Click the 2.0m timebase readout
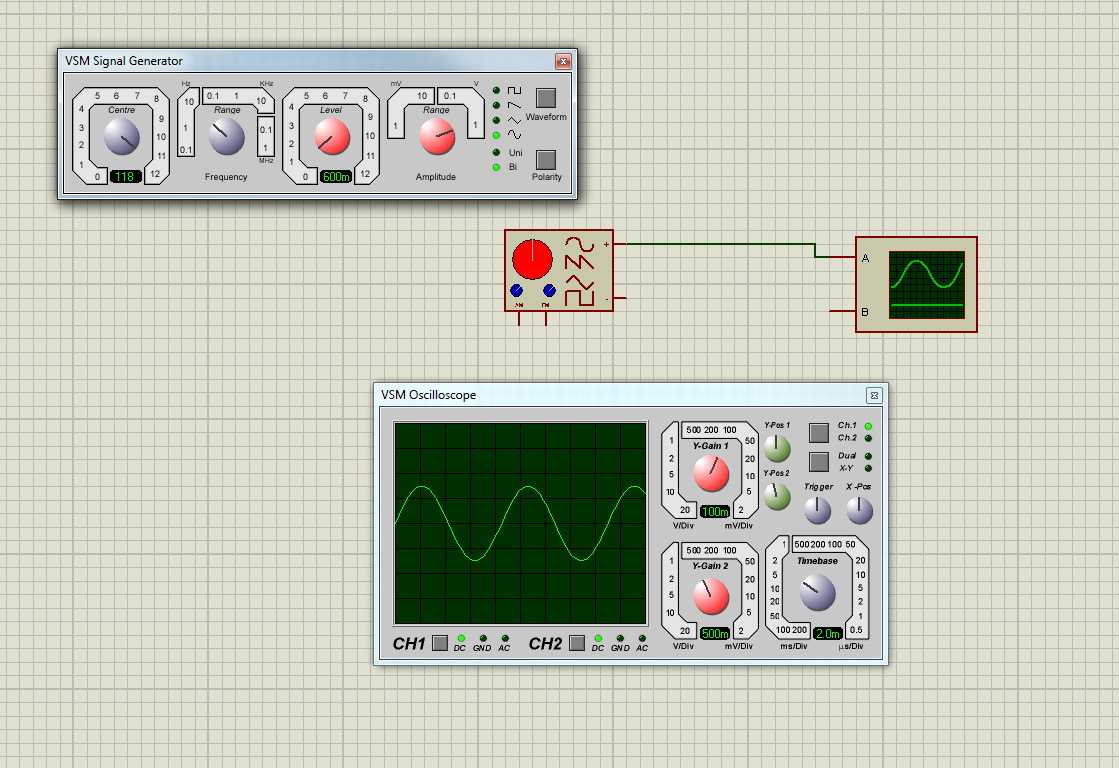This screenshot has width=1119, height=768. pyautogui.click(x=828, y=633)
